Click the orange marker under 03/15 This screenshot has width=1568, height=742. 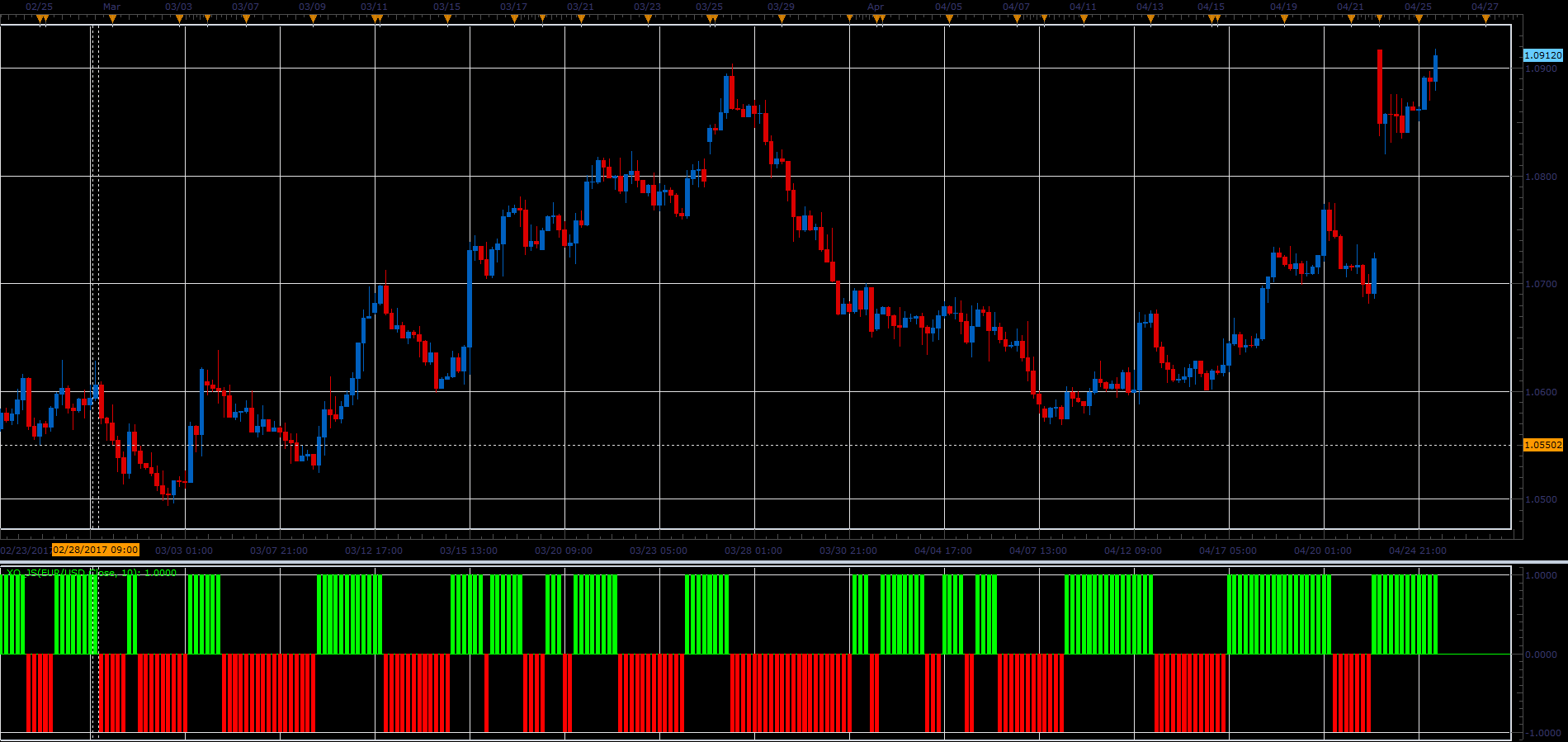pos(447,18)
